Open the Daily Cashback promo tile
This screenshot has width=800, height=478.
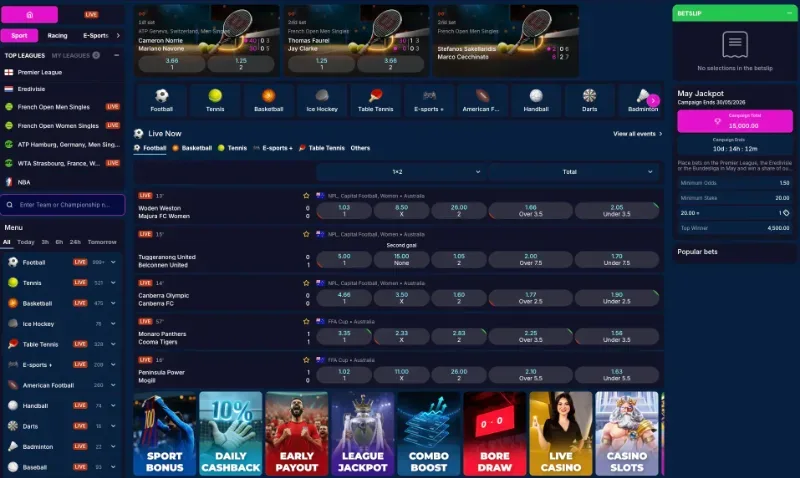pos(231,434)
